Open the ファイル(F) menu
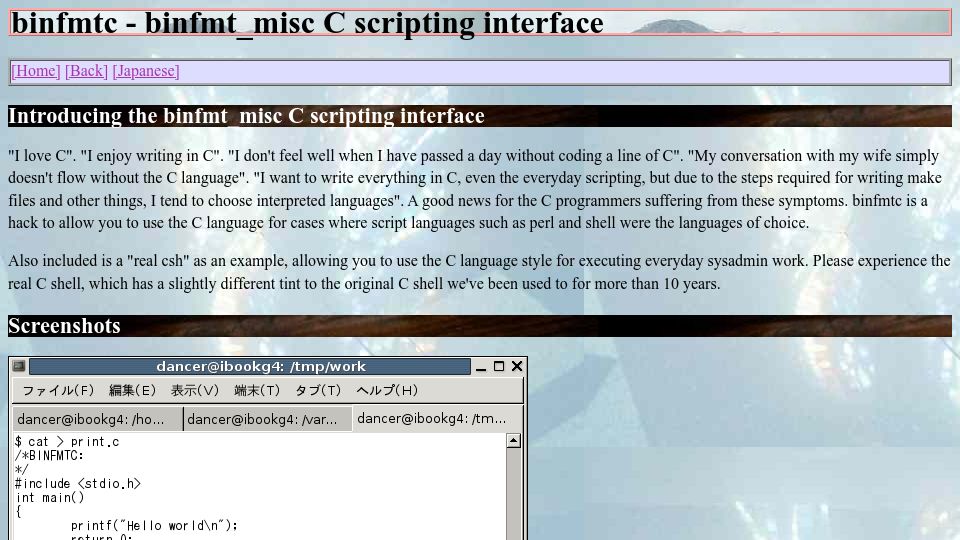Viewport: 960px width, 540px height. [x=58, y=391]
